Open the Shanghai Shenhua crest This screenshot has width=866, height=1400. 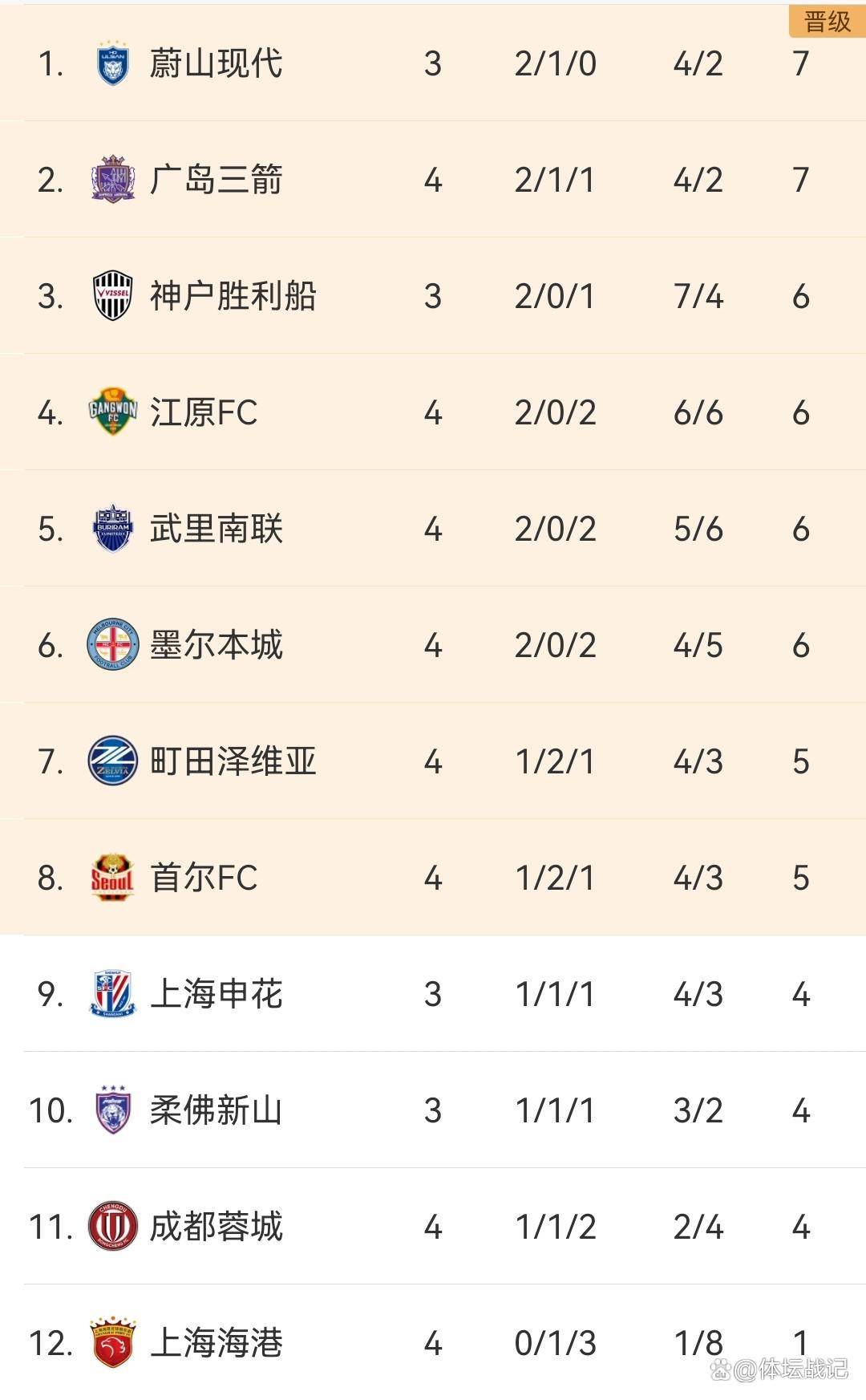point(112,994)
